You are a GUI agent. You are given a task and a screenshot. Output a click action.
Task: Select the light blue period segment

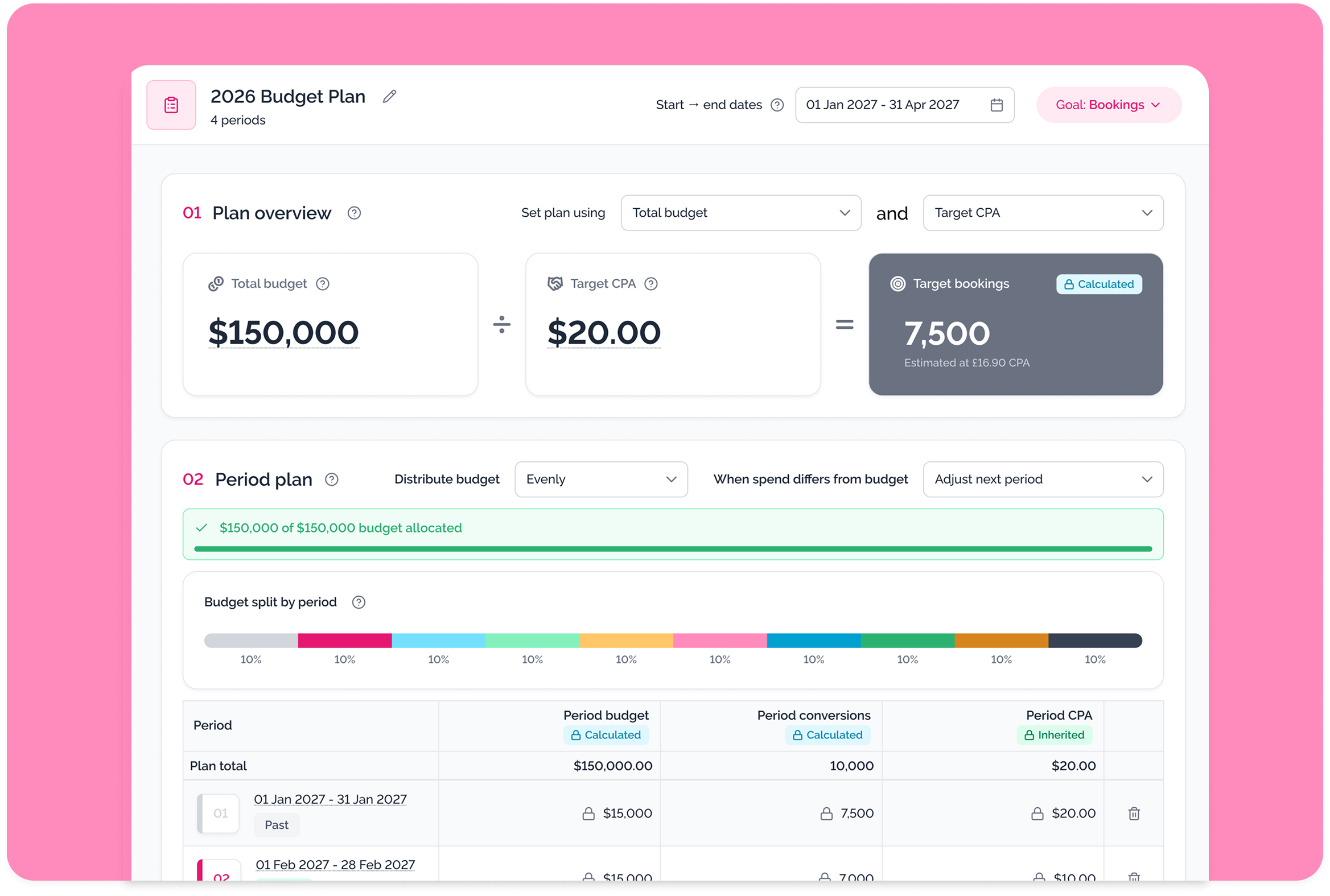coord(438,641)
